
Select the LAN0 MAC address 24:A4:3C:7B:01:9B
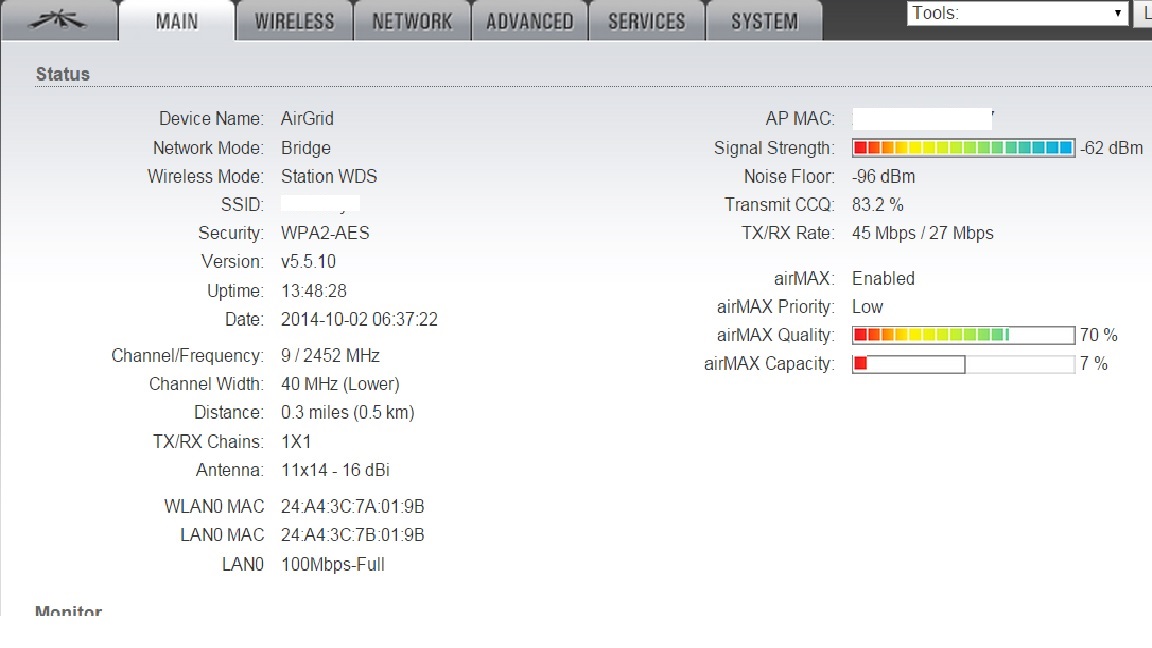353,535
